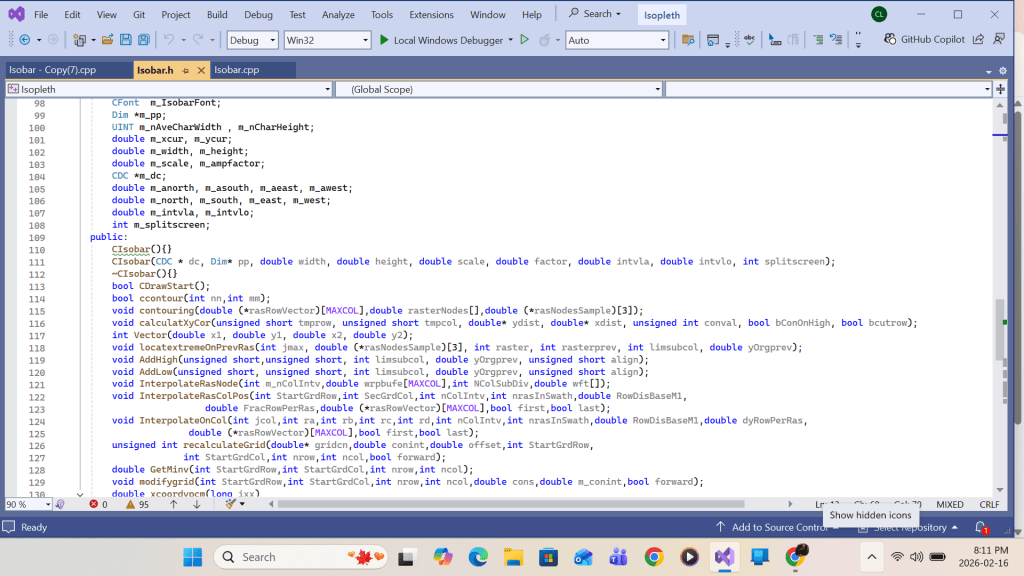Open the Find in Files icon
This screenshot has width=1024, height=576.
tap(687, 40)
